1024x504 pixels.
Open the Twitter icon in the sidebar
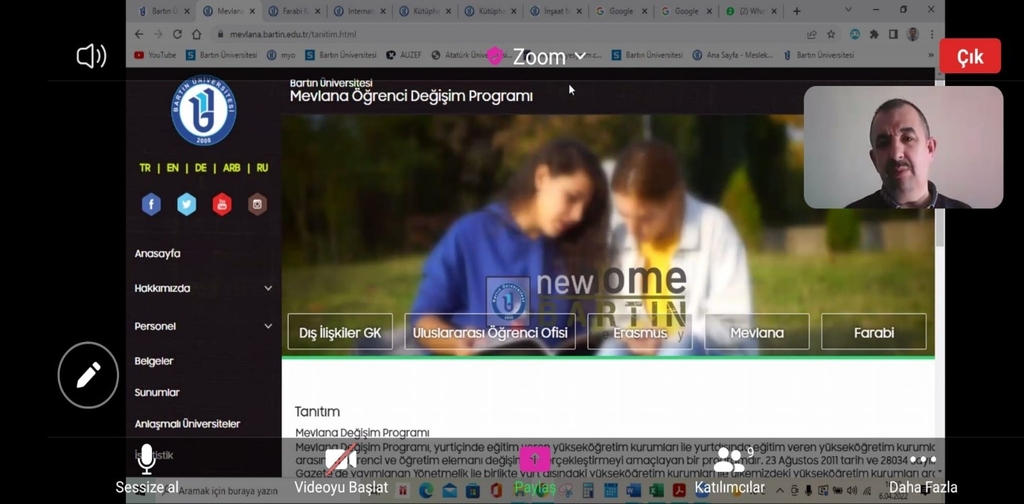(187, 204)
